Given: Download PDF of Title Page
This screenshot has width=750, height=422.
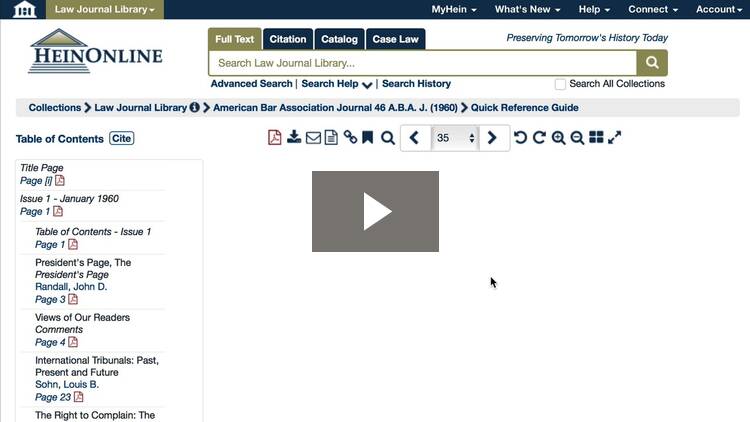Looking at the screenshot, I should click(x=60, y=180).
